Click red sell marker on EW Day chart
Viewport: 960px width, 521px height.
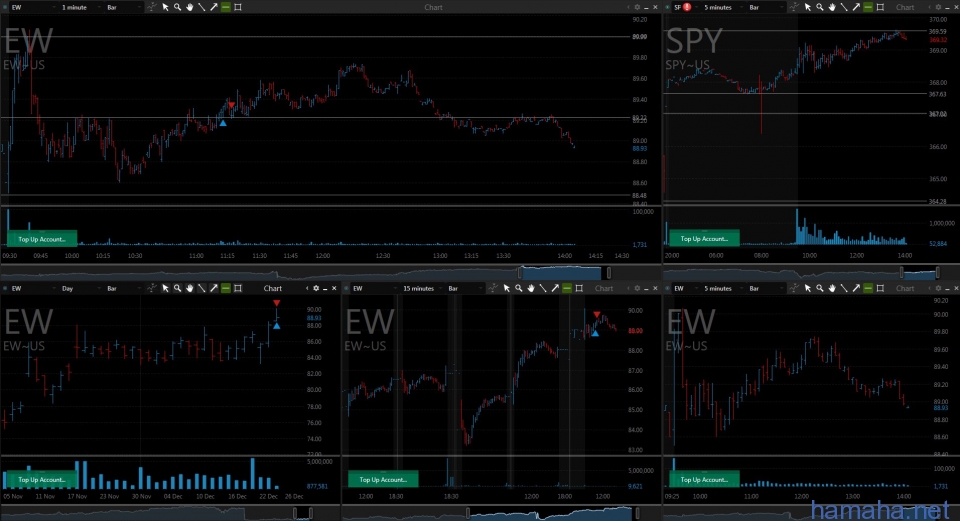click(277, 303)
